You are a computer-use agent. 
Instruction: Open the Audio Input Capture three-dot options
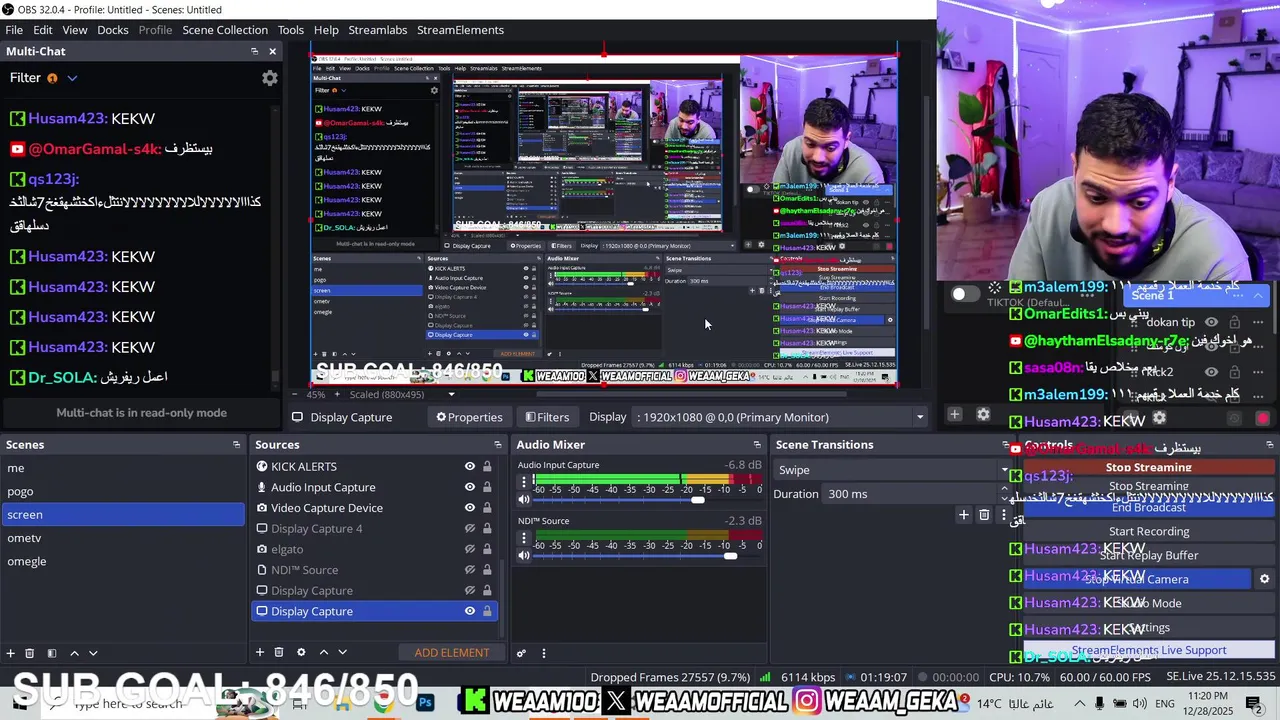tap(523, 482)
